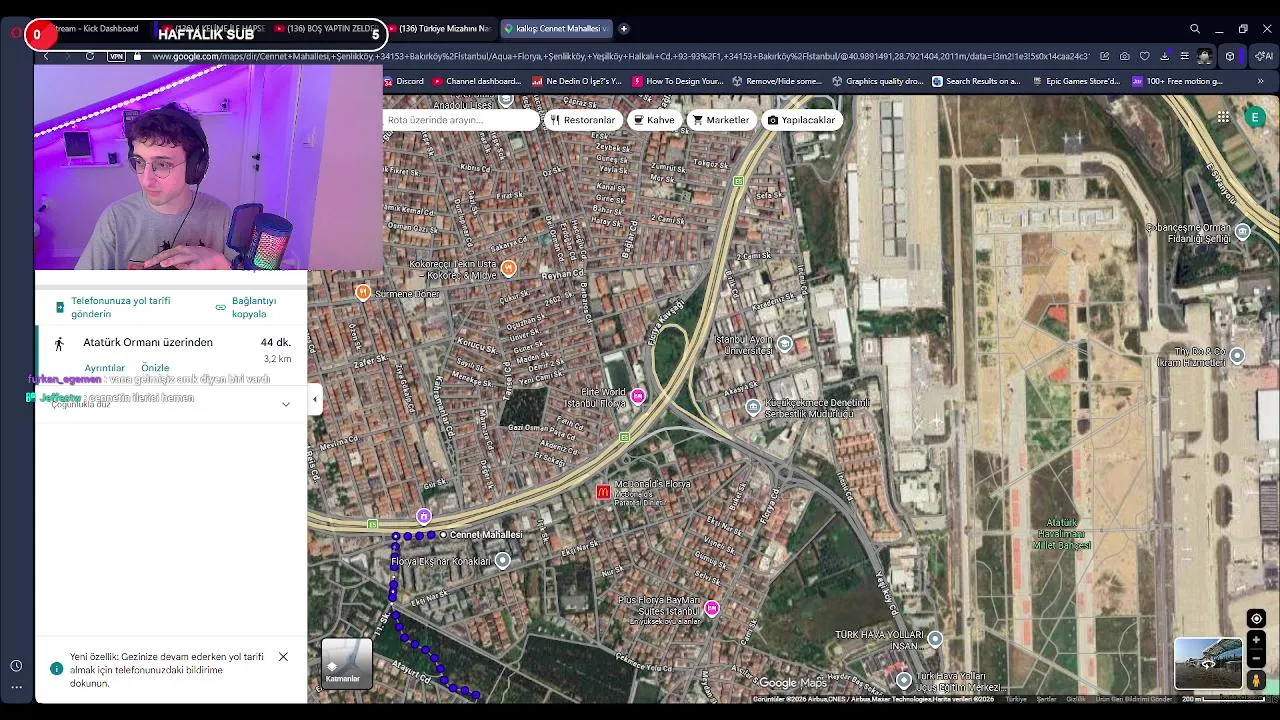Viewport: 1280px width, 720px height.
Task: Open the Google account avatar E
Action: point(1255,117)
